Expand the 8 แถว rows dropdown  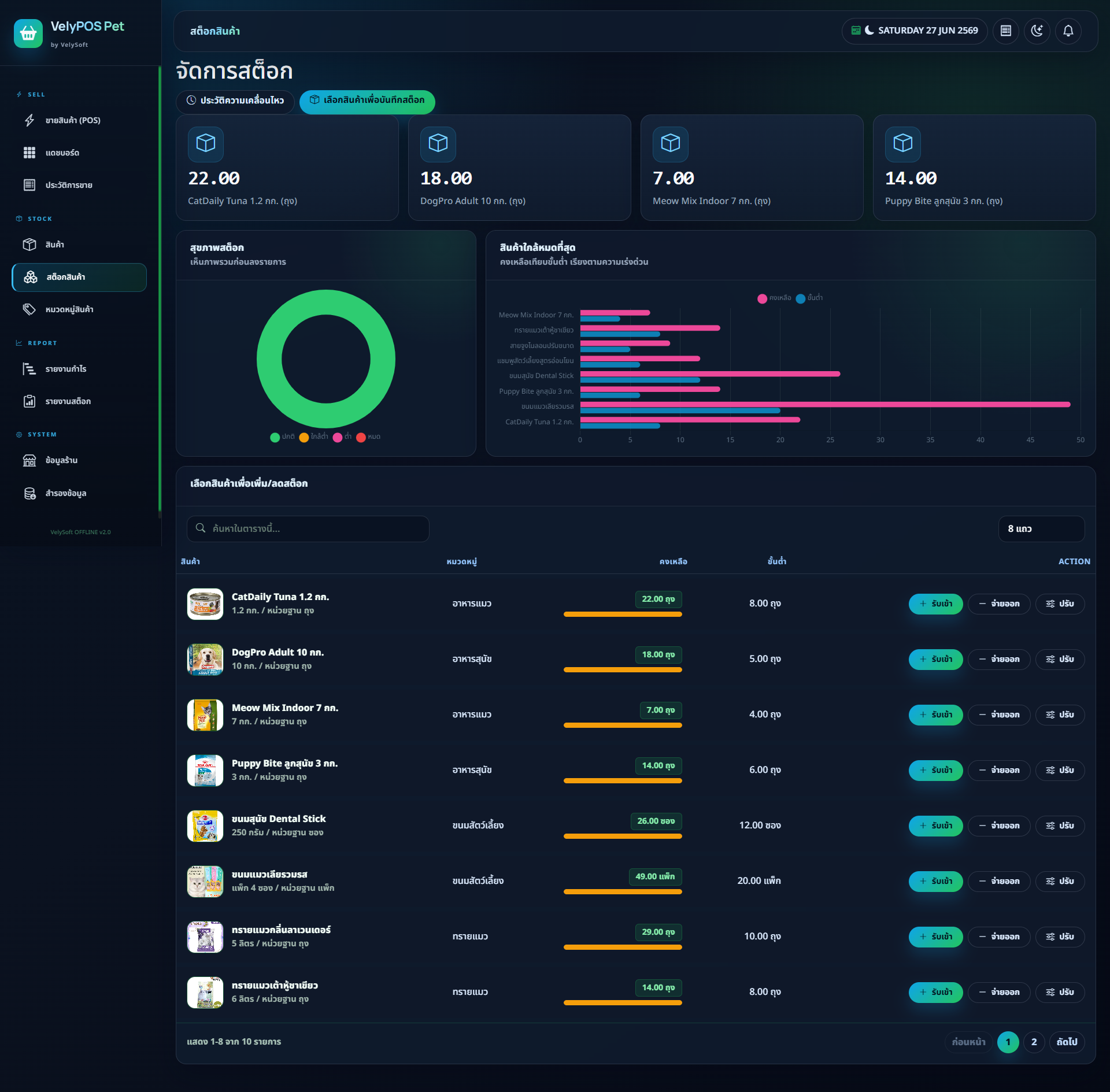[x=1041, y=529]
